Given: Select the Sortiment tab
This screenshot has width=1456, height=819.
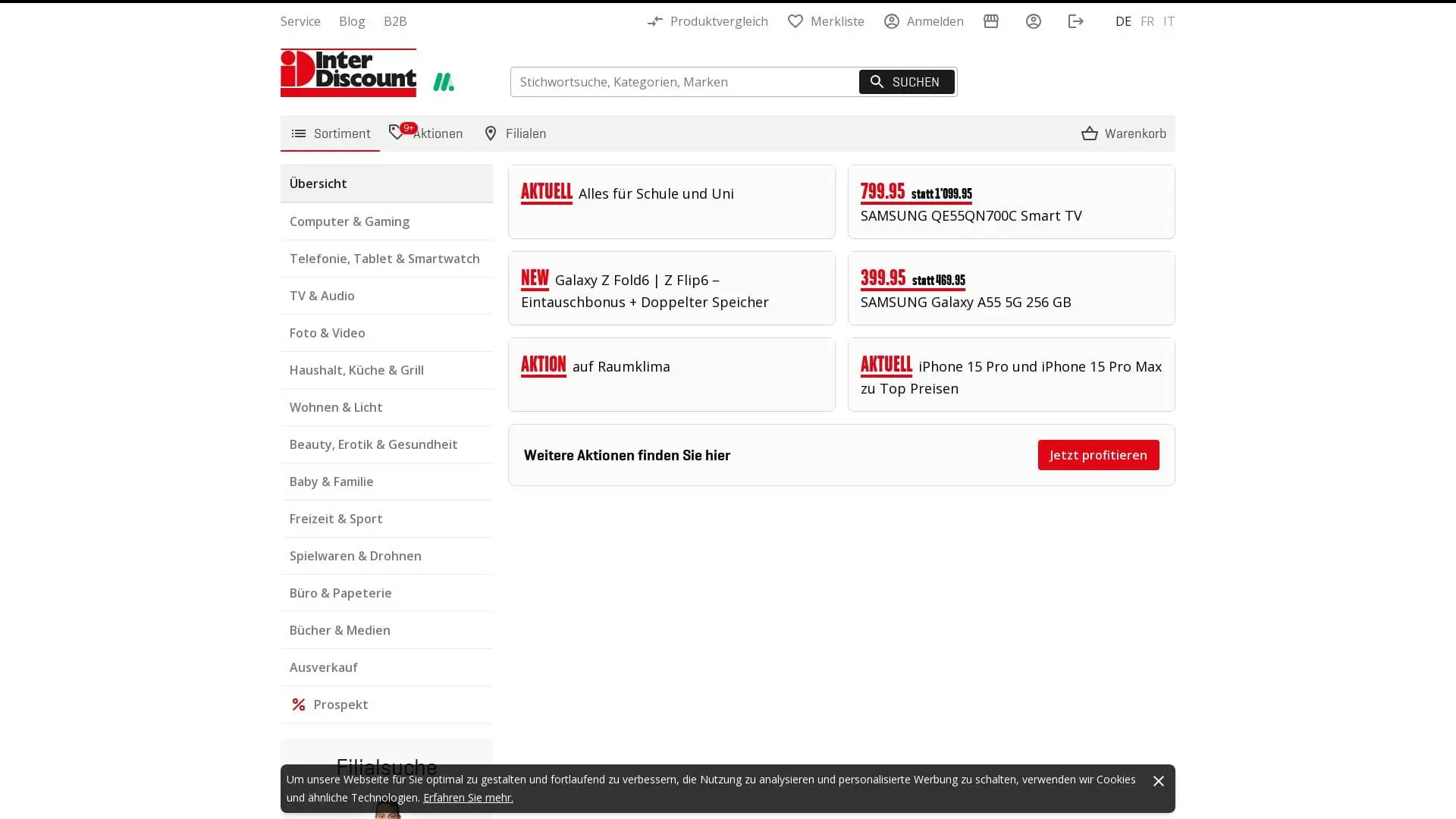Looking at the screenshot, I should click(x=330, y=133).
